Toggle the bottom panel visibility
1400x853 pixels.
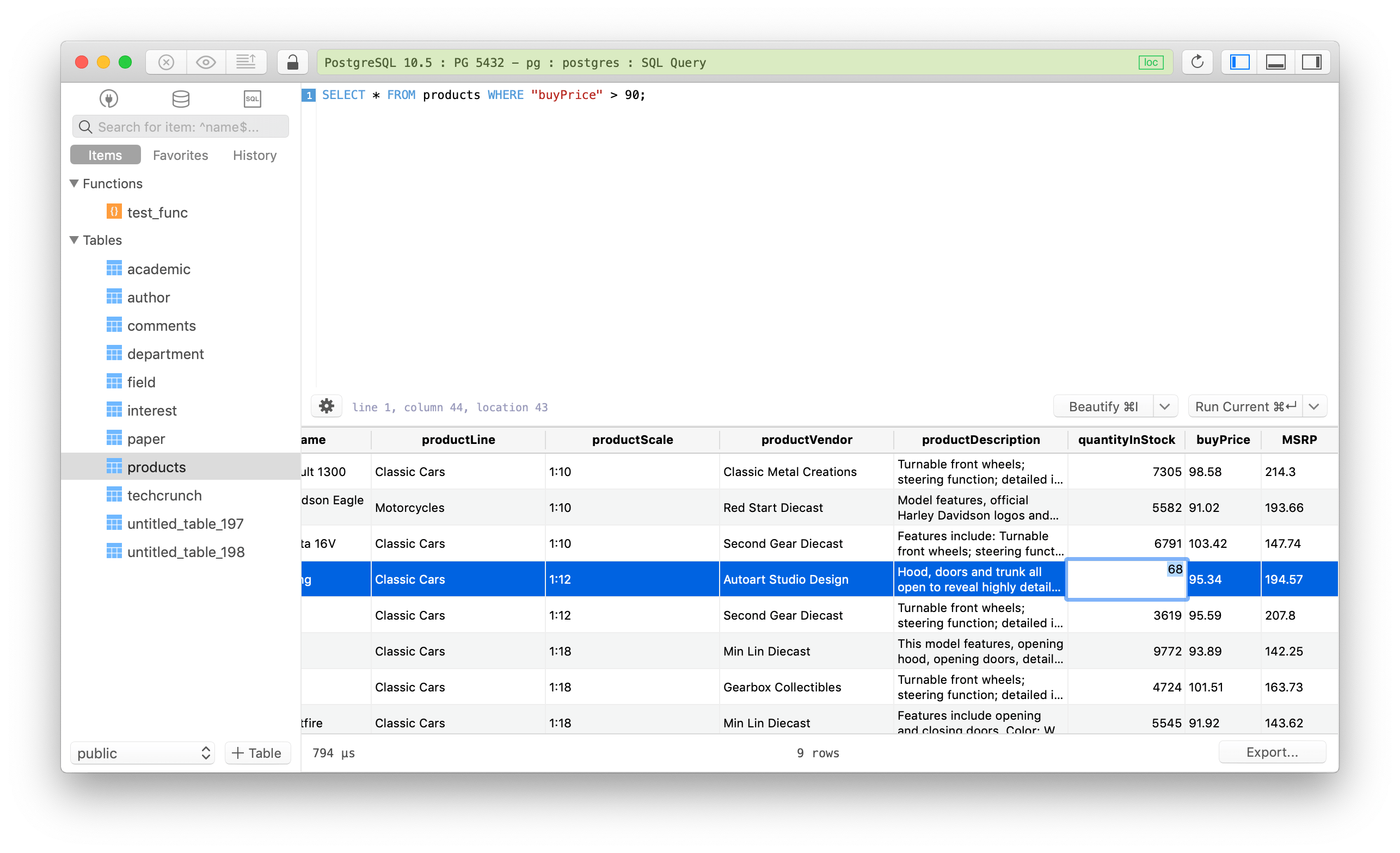point(1275,62)
